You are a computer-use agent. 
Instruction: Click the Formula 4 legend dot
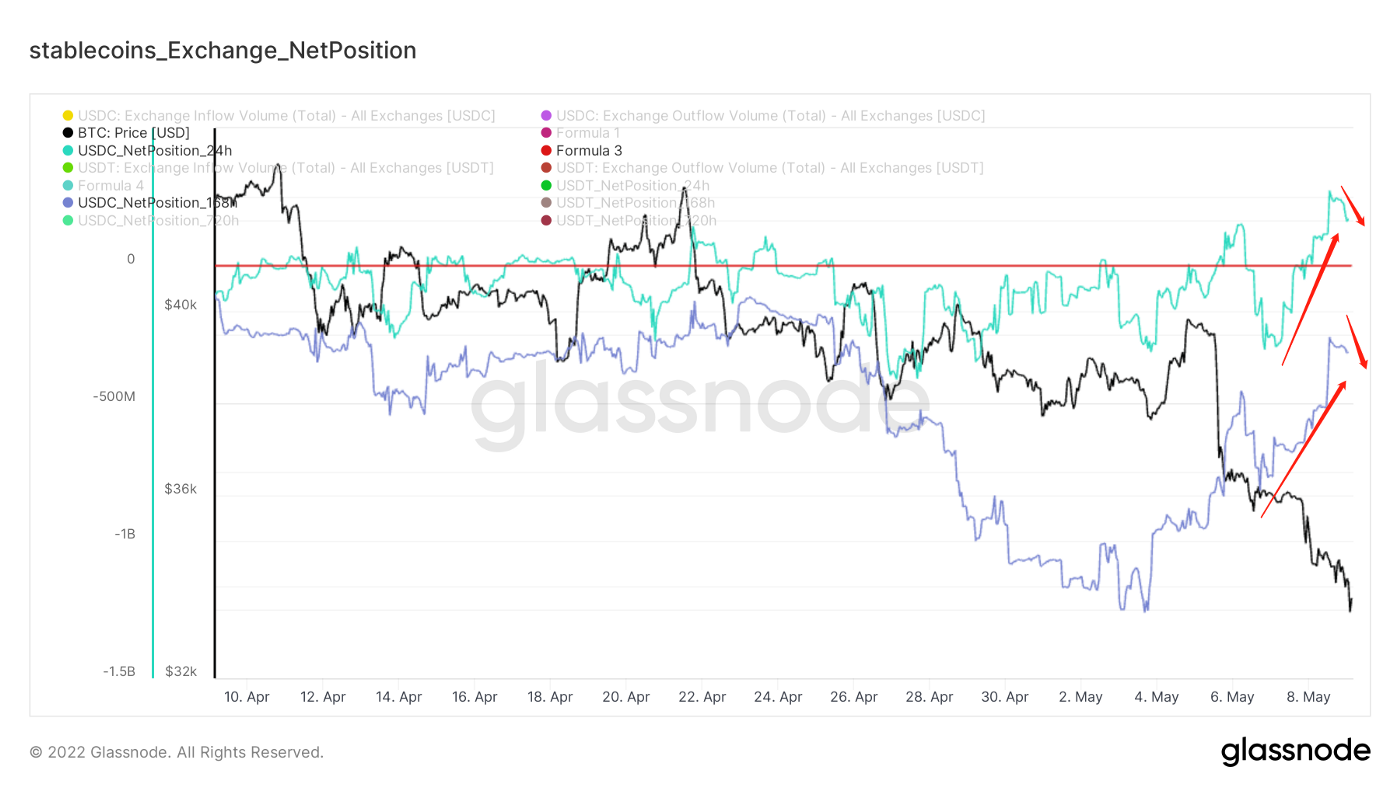(68, 186)
